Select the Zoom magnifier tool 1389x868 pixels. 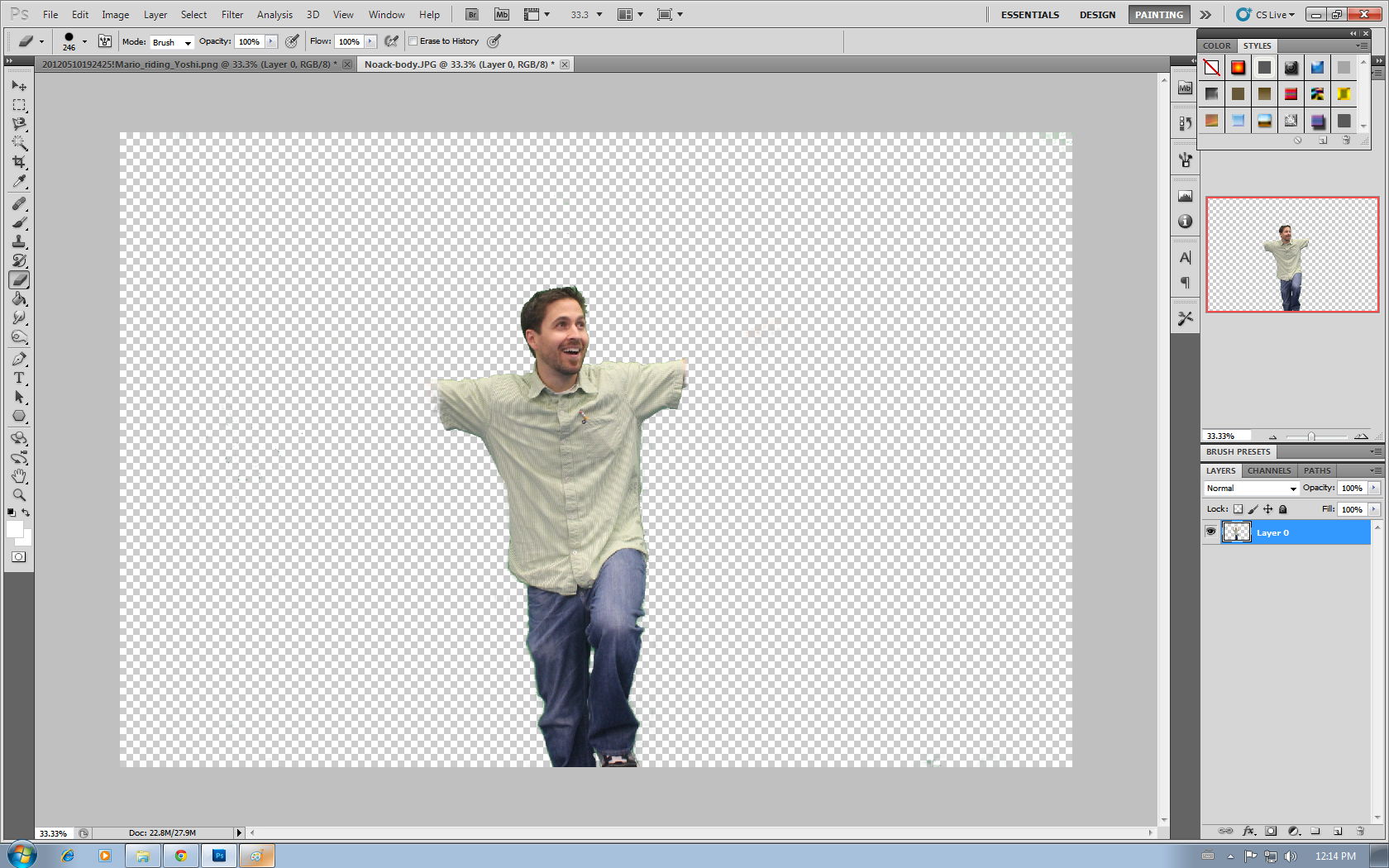pos(19,495)
